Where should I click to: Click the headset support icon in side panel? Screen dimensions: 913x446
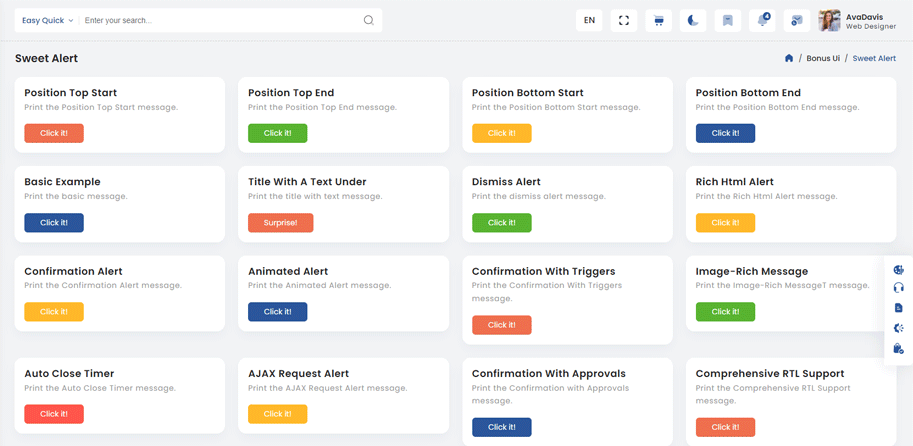pyautogui.click(x=898, y=288)
